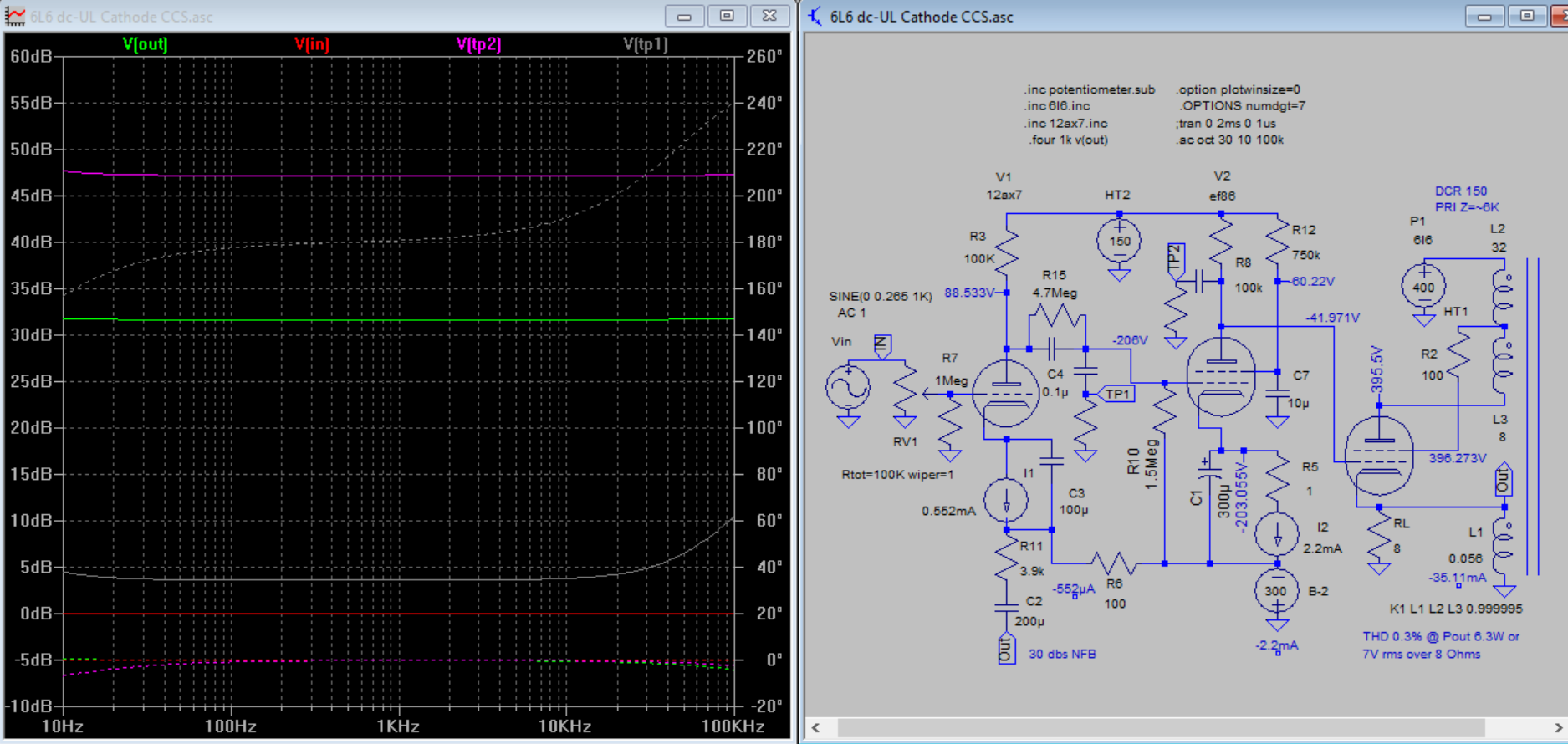Click the I1 current source symbol
1568x744 pixels.
1006,500
